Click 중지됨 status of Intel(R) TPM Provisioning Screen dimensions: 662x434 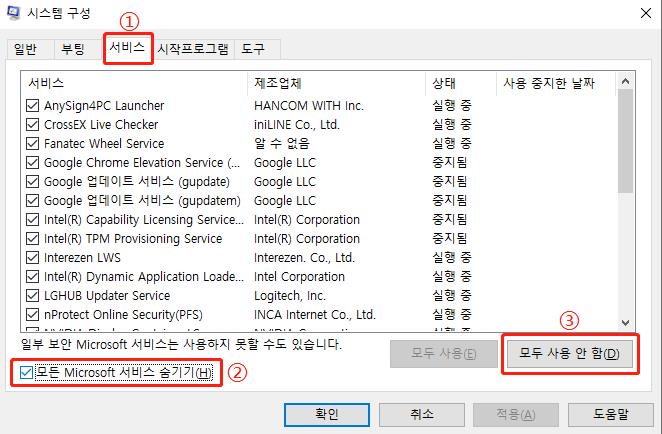[450, 239]
